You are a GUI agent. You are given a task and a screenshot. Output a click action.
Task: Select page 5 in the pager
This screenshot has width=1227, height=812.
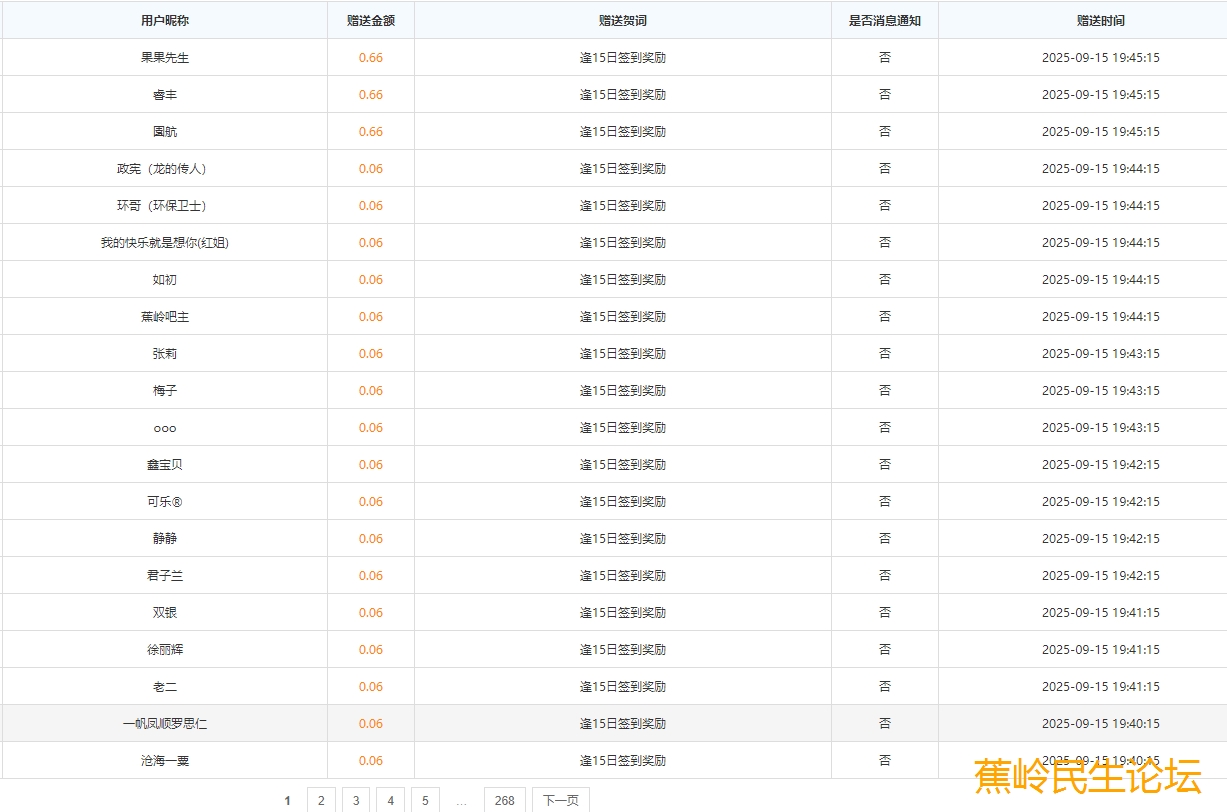click(x=425, y=800)
